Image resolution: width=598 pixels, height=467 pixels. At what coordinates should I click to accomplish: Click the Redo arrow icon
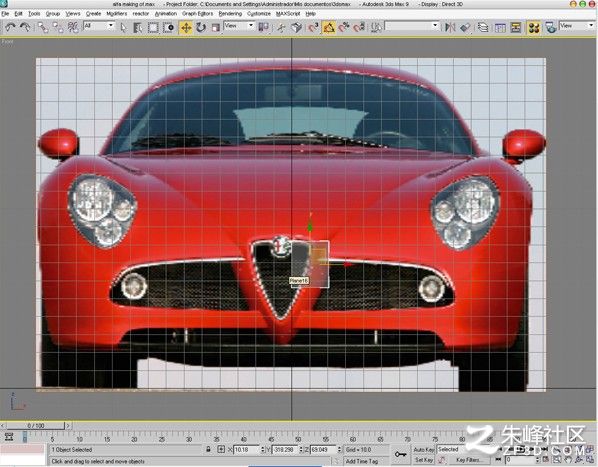click(25, 27)
